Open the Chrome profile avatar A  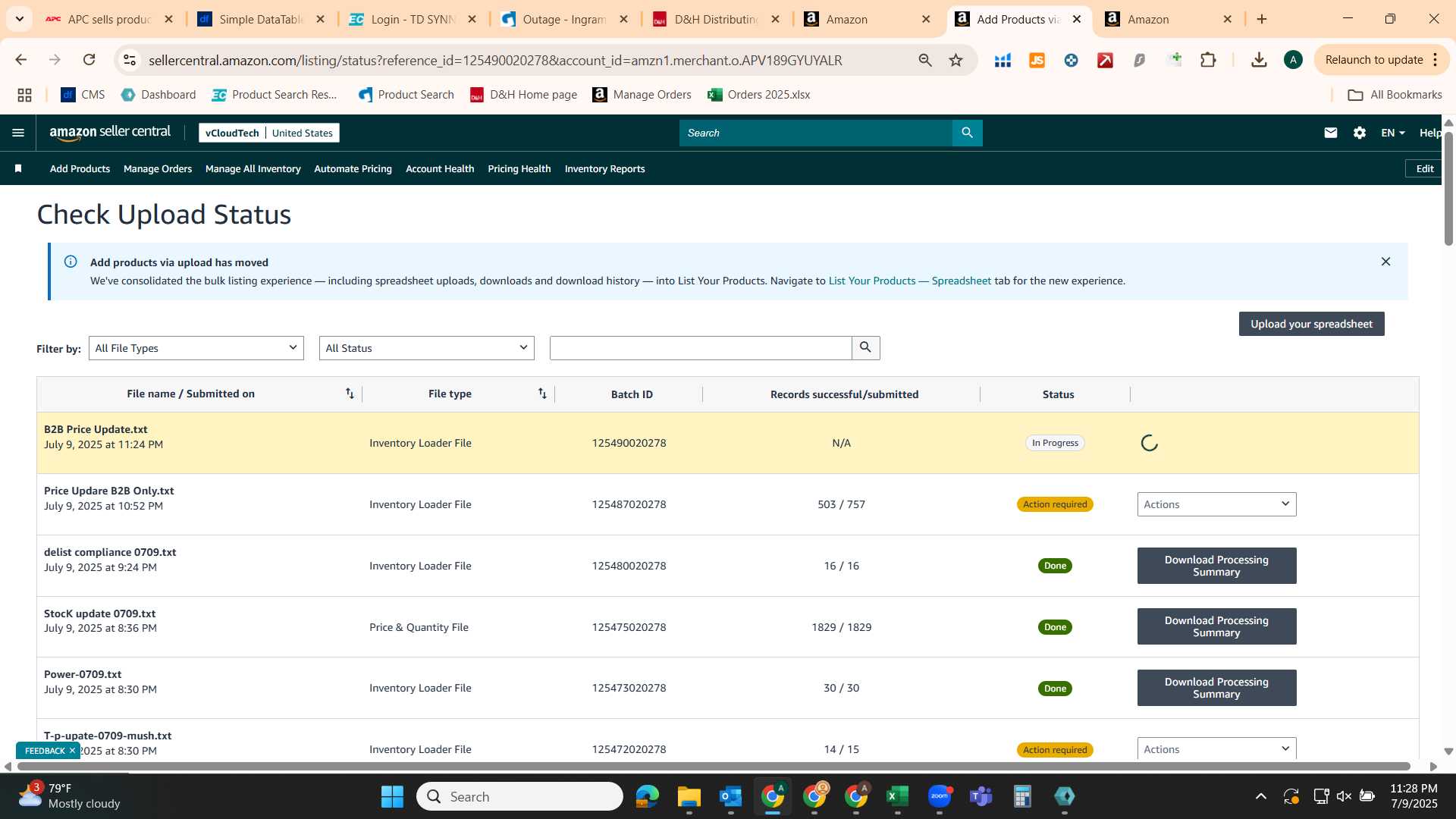(x=1293, y=60)
